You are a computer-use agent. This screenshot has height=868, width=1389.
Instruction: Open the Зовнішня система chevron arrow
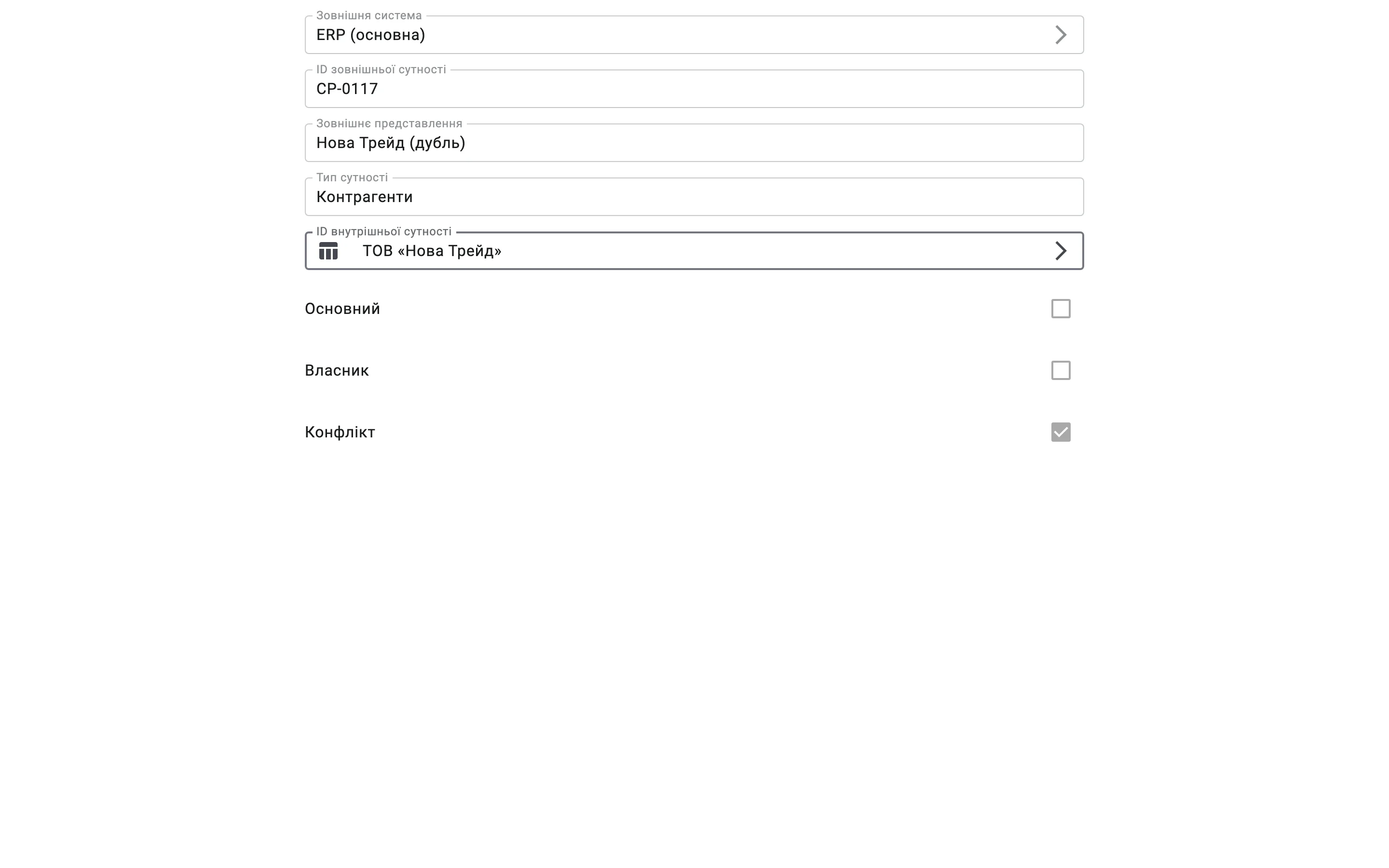click(x=1061, y=35)
